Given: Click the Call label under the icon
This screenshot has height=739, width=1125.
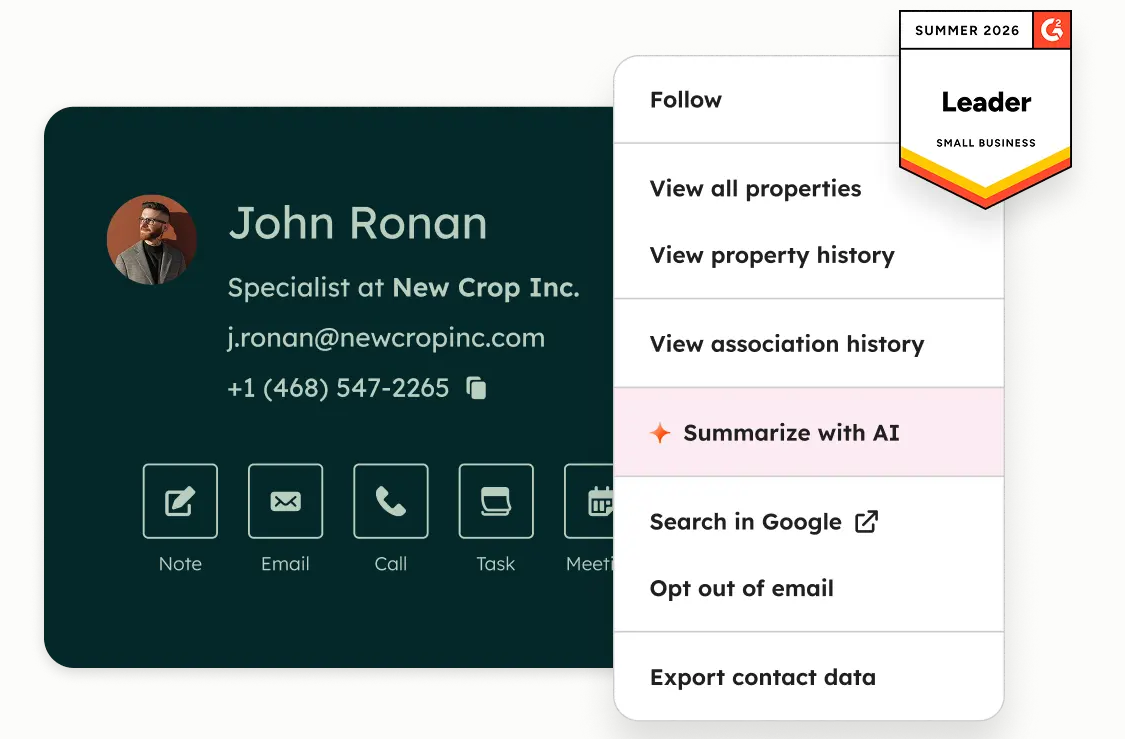Looking at the screenshot, I should point(391,564).
